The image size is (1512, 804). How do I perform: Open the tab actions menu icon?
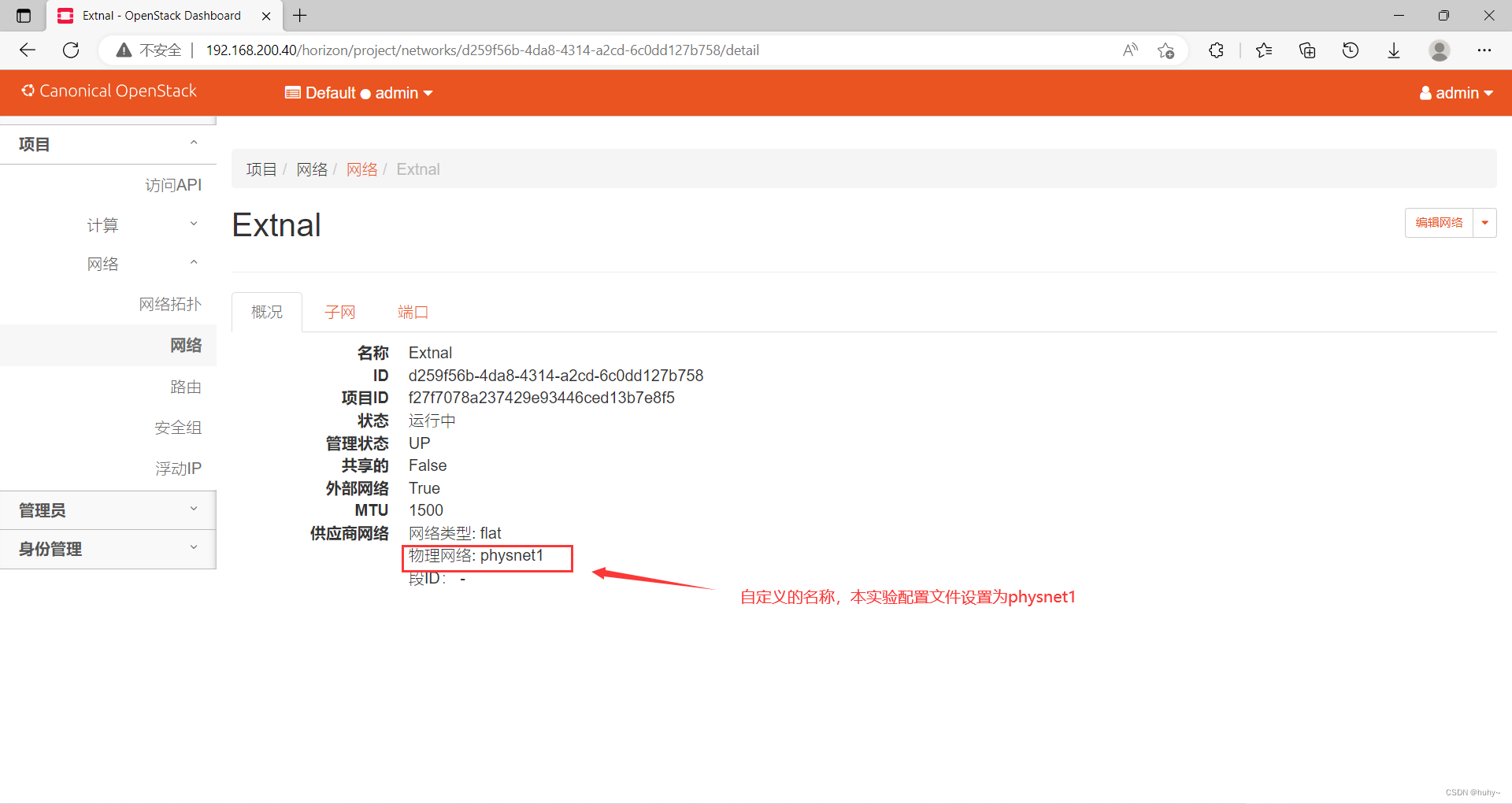(x=24, y=16)
